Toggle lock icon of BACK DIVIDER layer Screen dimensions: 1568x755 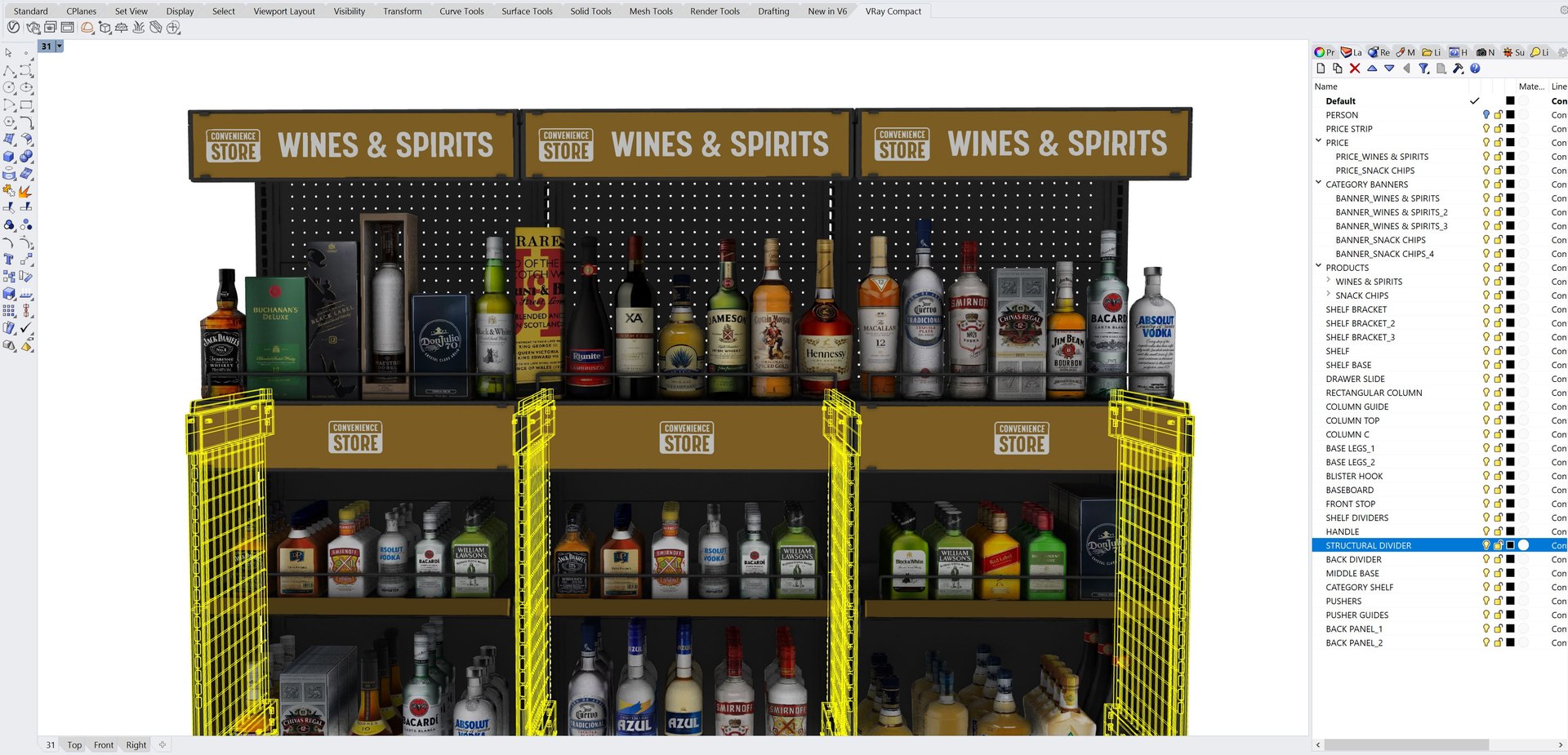(x=1499, y=559)
